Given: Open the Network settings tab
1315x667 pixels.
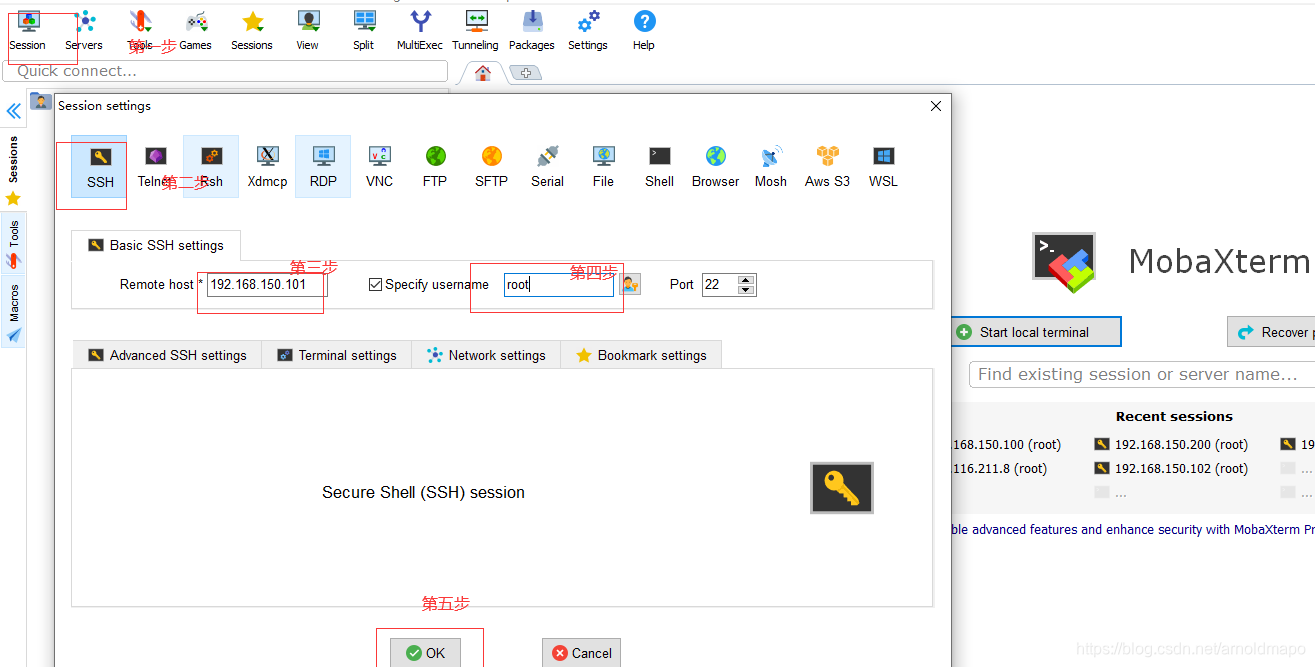Looking at the screenshot, I should [x=486, y=355].
